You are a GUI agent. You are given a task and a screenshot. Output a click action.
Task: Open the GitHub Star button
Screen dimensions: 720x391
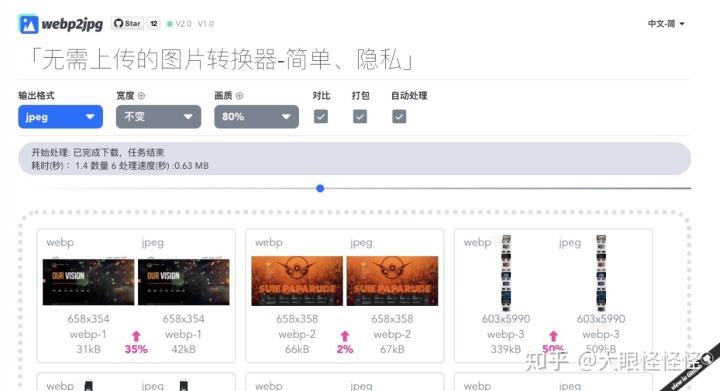click(127, 23)
